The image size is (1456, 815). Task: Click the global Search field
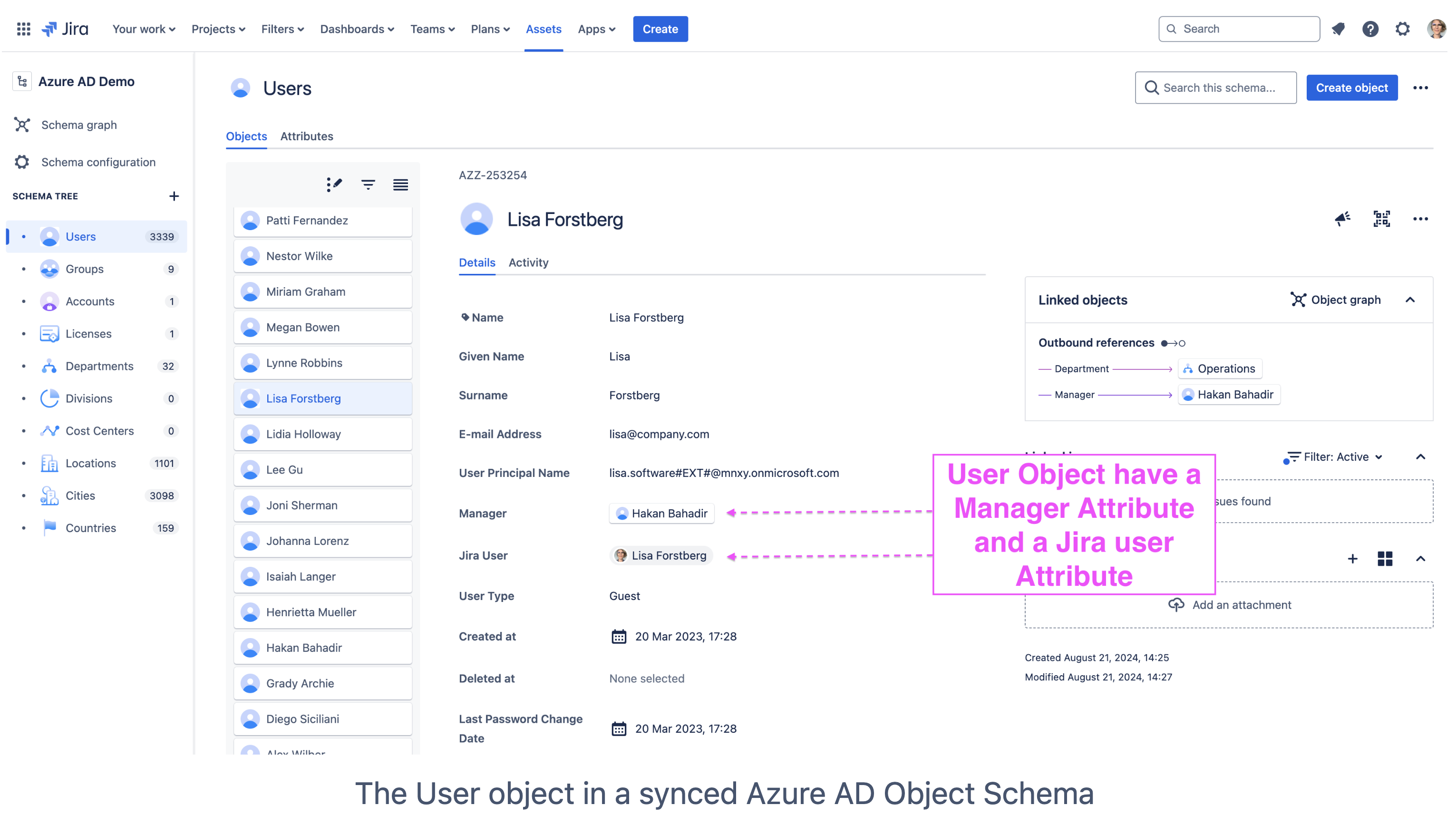(1239, 29)
